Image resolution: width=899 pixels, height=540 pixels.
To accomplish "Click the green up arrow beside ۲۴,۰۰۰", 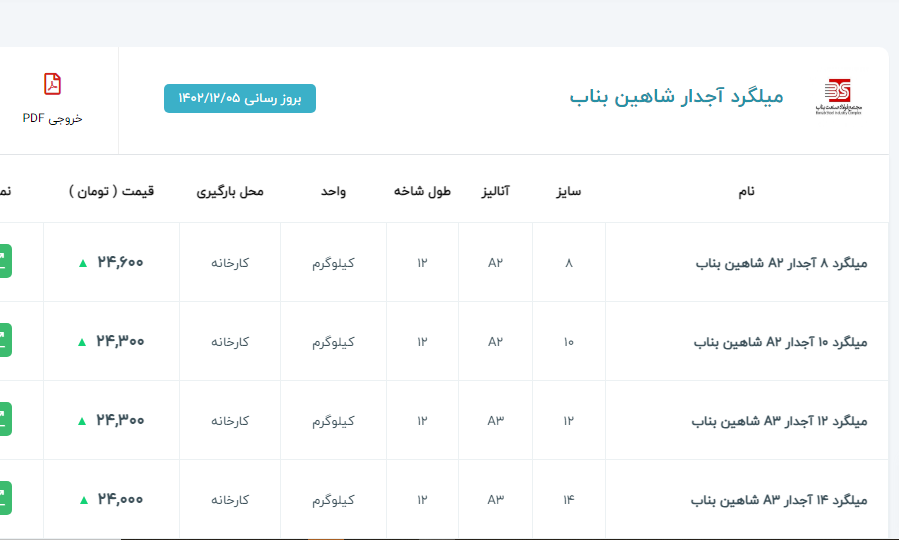I will tap(82, 500).
